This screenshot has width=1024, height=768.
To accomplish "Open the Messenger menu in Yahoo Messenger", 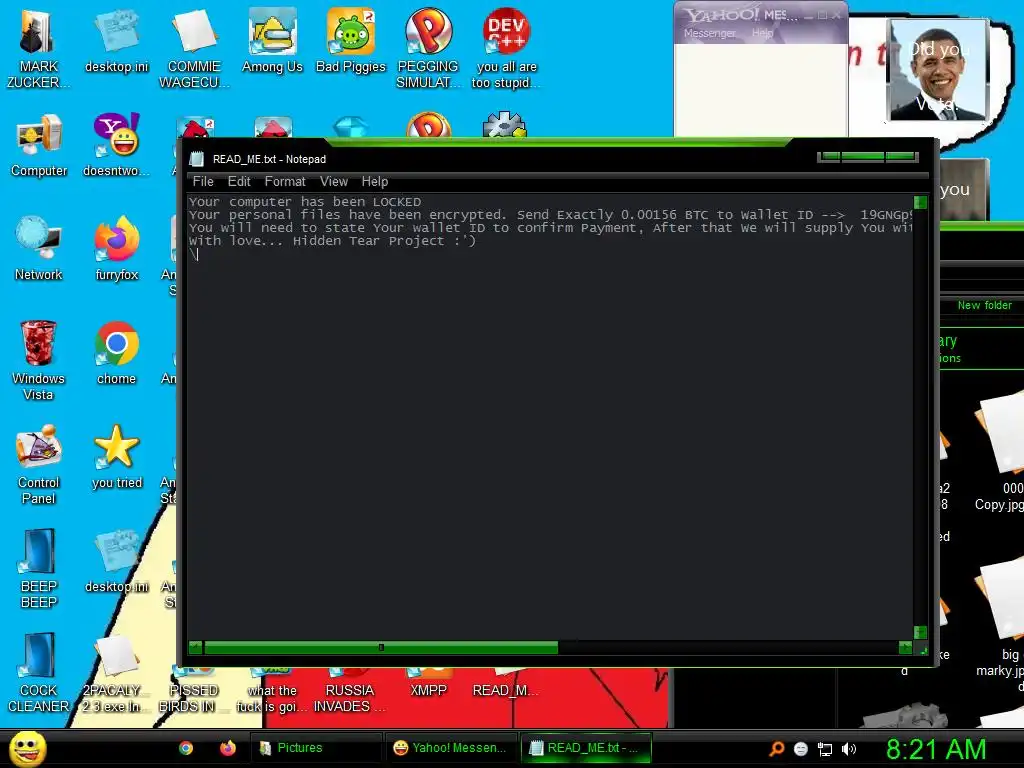I will pyautogui.click(x=710, y=33).
